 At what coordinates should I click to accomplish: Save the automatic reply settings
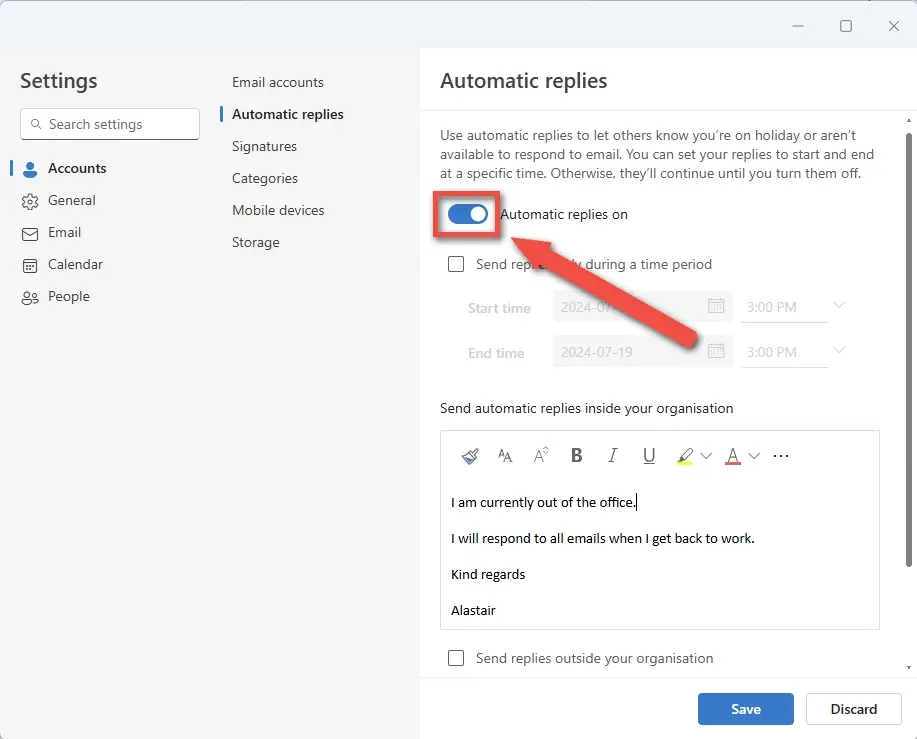pos(745,709)
